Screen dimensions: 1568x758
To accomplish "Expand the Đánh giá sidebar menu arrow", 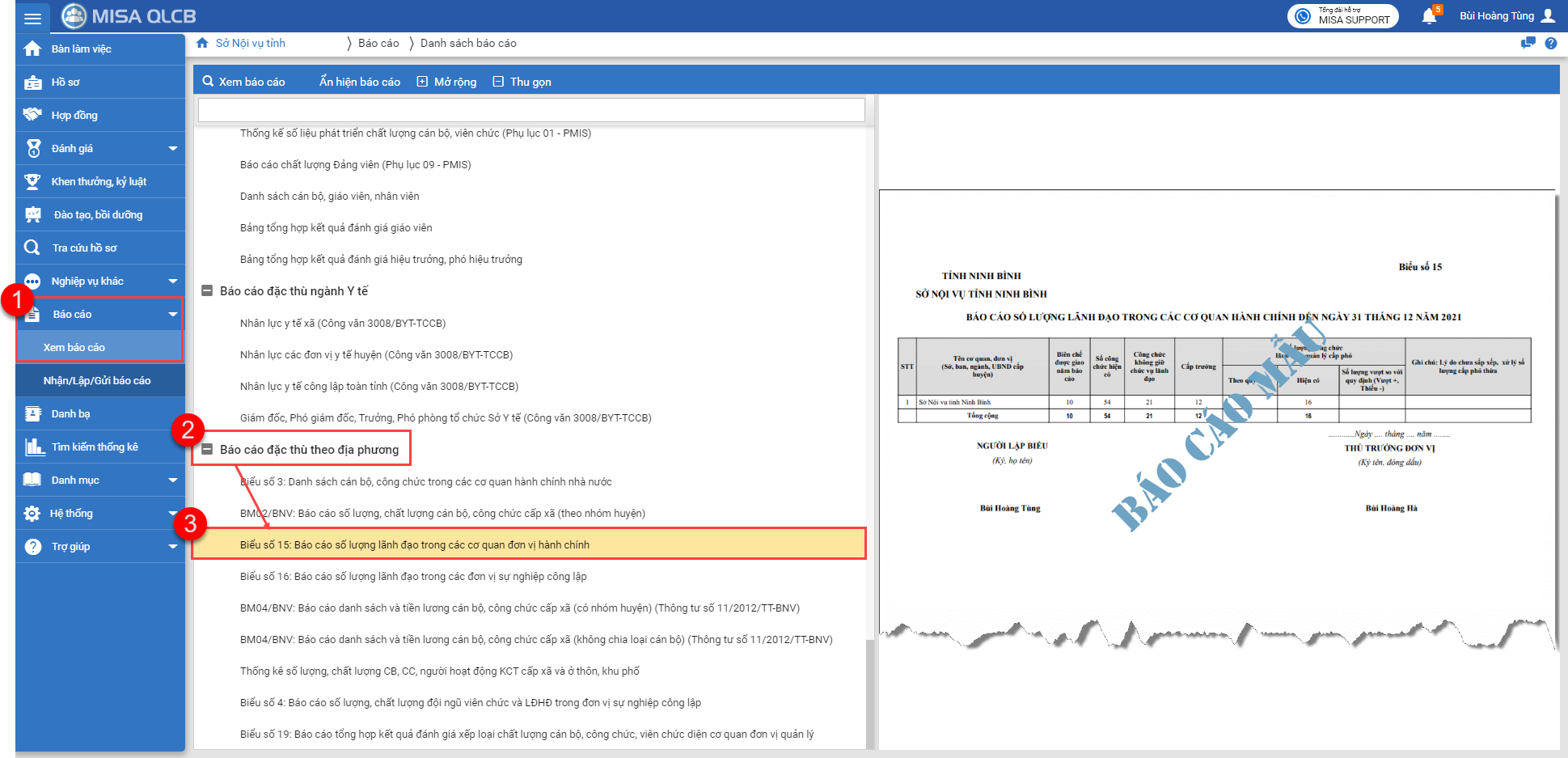I will (172, 149).
